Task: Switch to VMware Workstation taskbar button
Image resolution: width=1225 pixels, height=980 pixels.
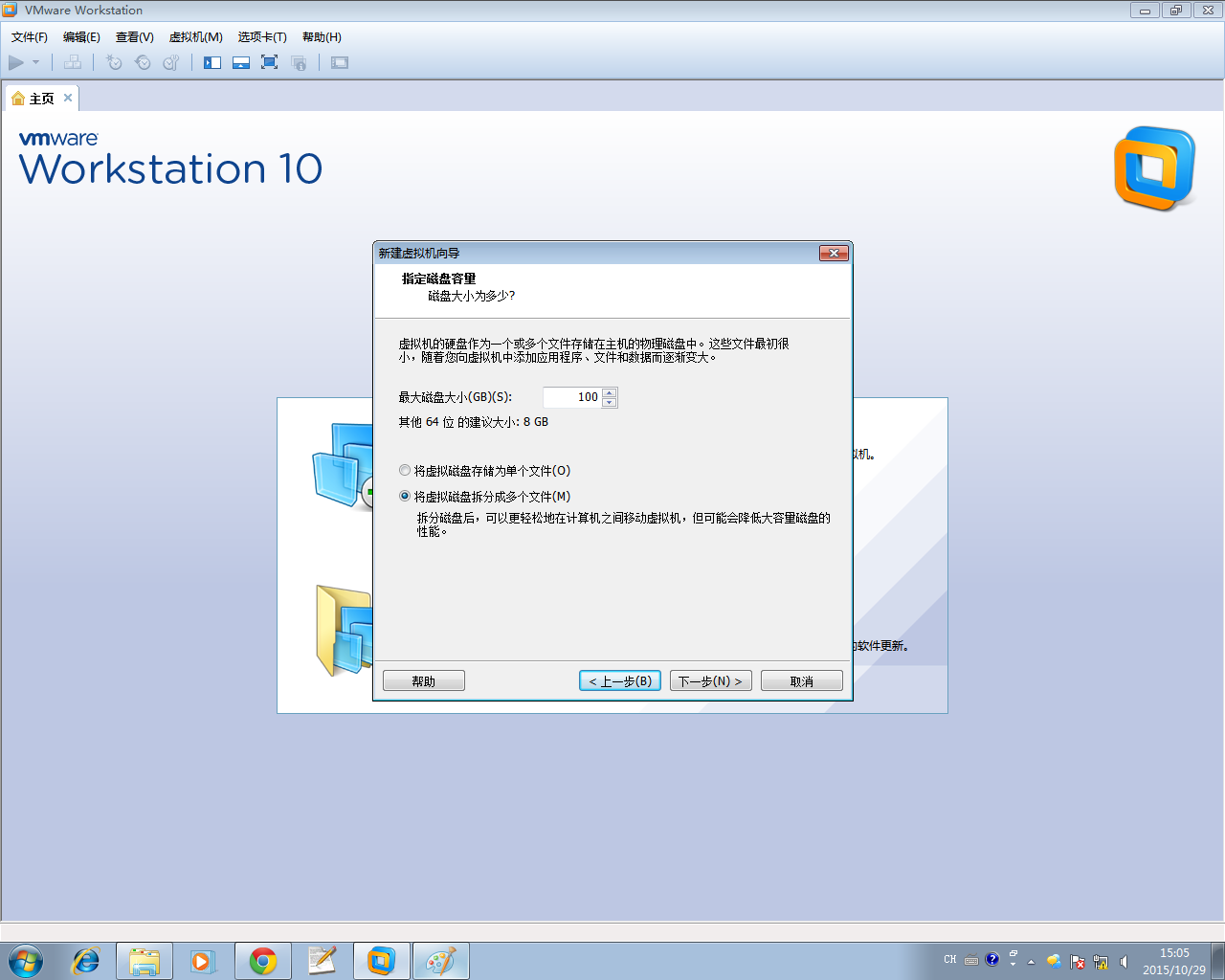Action: 381,961
